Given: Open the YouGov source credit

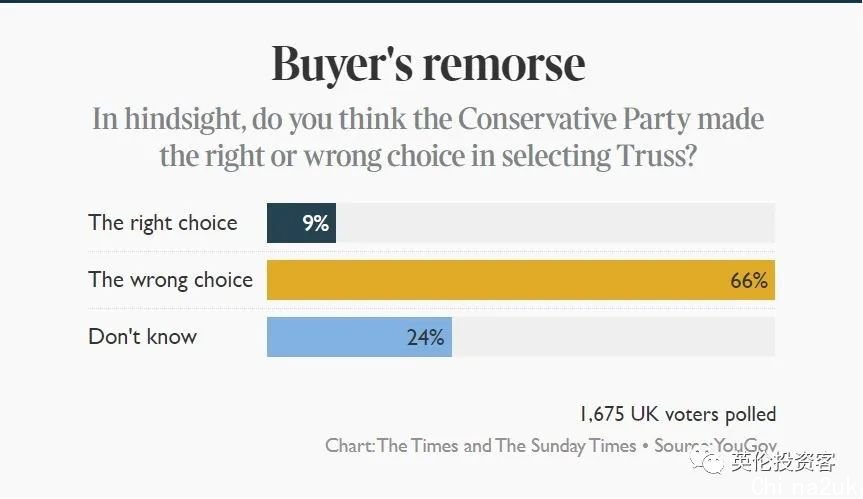Looking at the screenshot, I should click(745, 445).
